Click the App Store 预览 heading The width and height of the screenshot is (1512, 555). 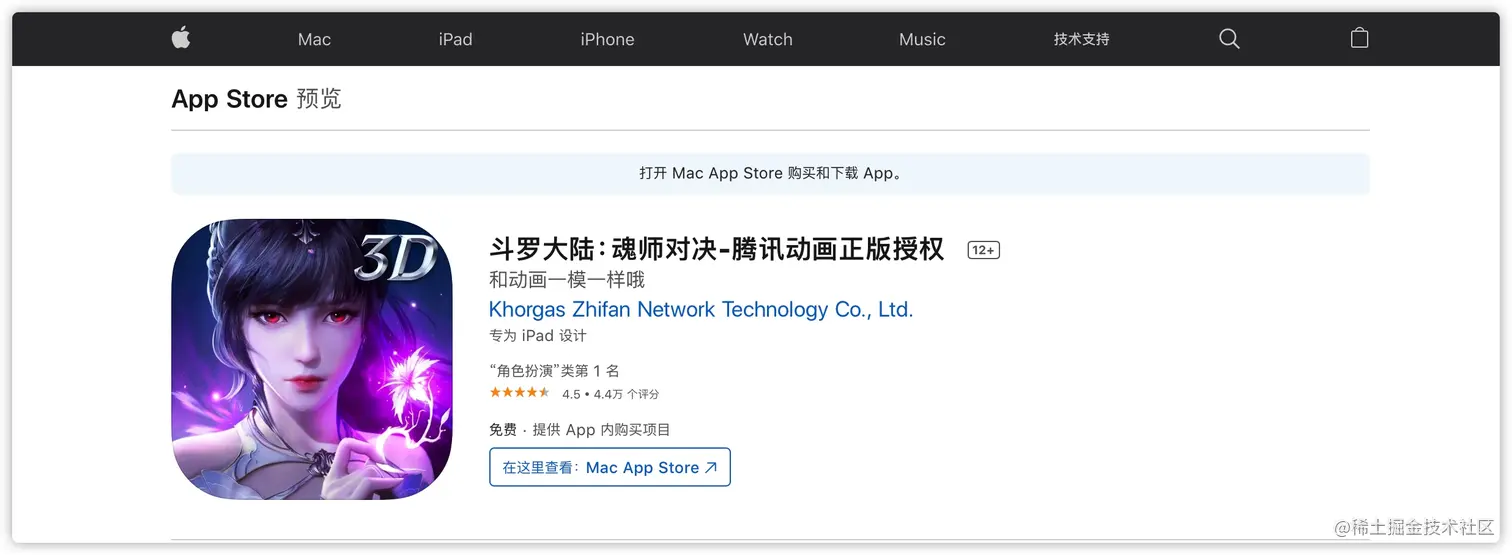256,99
